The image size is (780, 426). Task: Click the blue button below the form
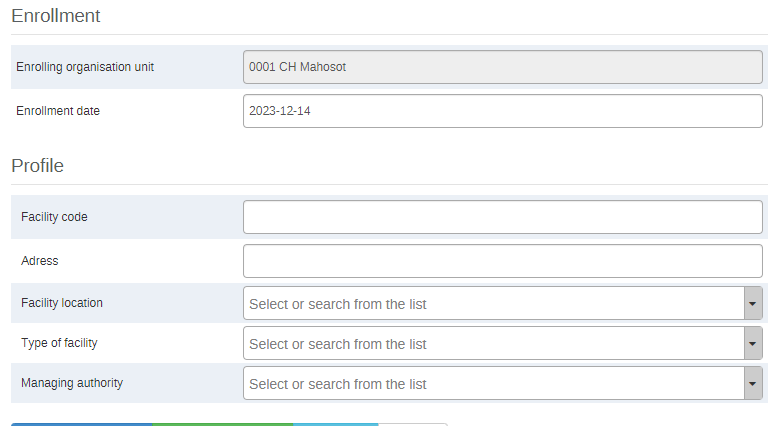(82, 425)
